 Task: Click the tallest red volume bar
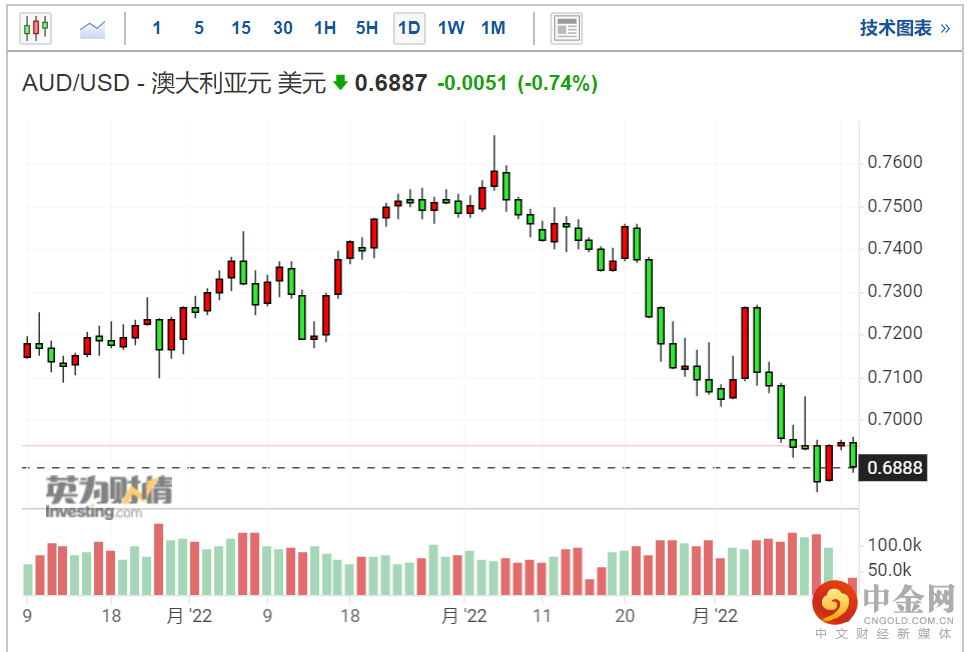(158, 560)
